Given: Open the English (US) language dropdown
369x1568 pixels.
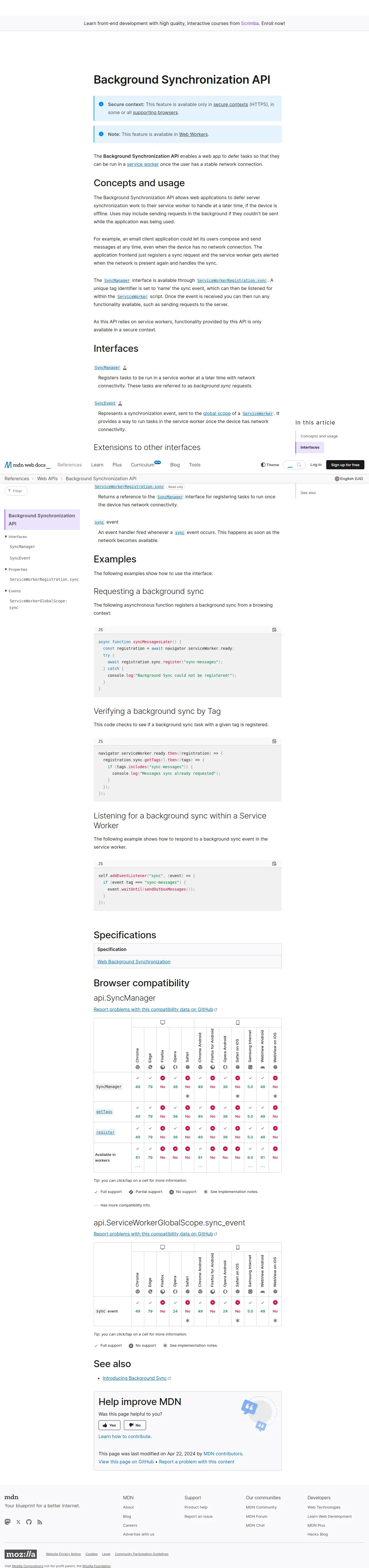Looking at the screenshot, I should pyautogui.click(x=348, y=479).
